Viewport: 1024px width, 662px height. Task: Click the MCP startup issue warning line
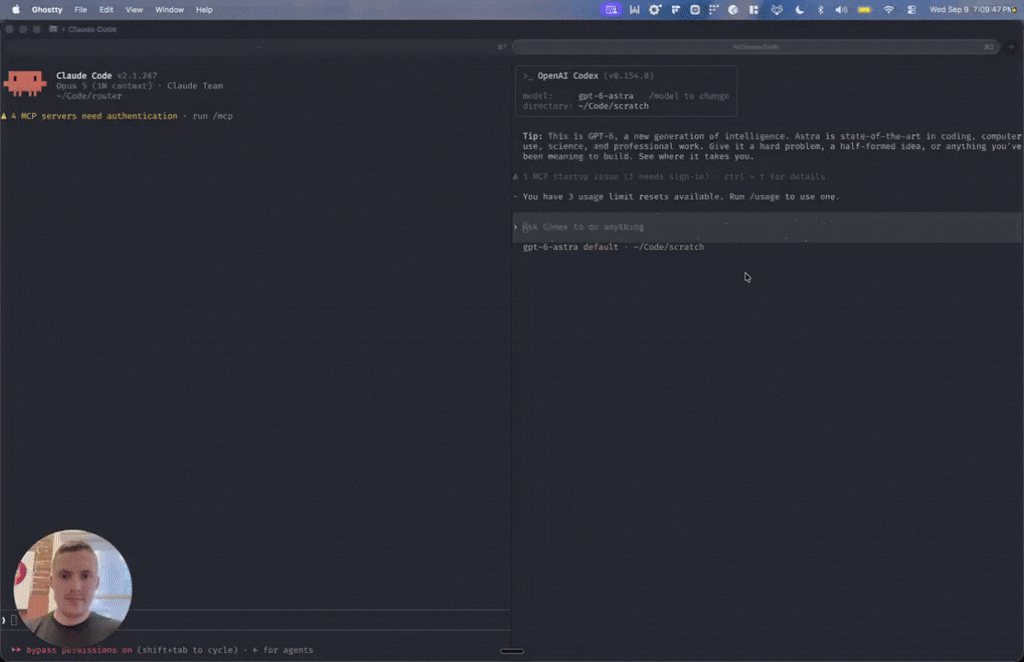point(669,177)
